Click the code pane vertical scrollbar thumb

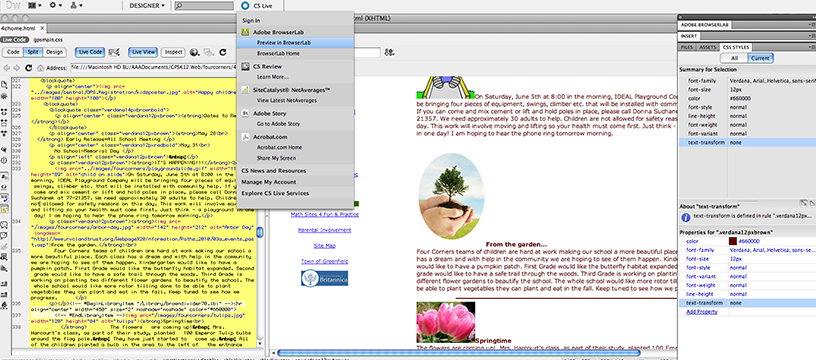tap(261, 232)
